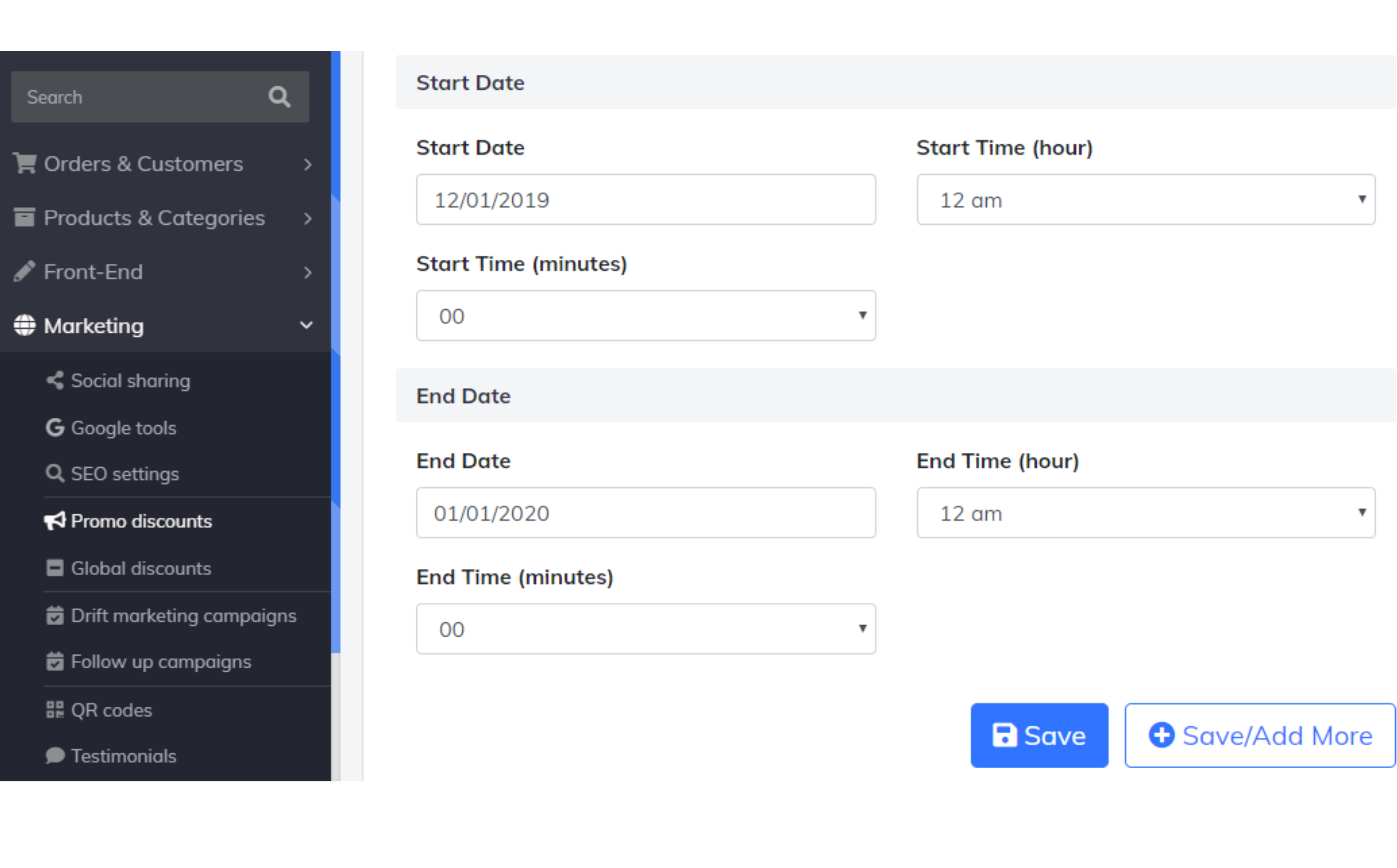
Task: Click the Testimonials speech bubble icon
Action: pyautogui.click(x=55, y=756)
